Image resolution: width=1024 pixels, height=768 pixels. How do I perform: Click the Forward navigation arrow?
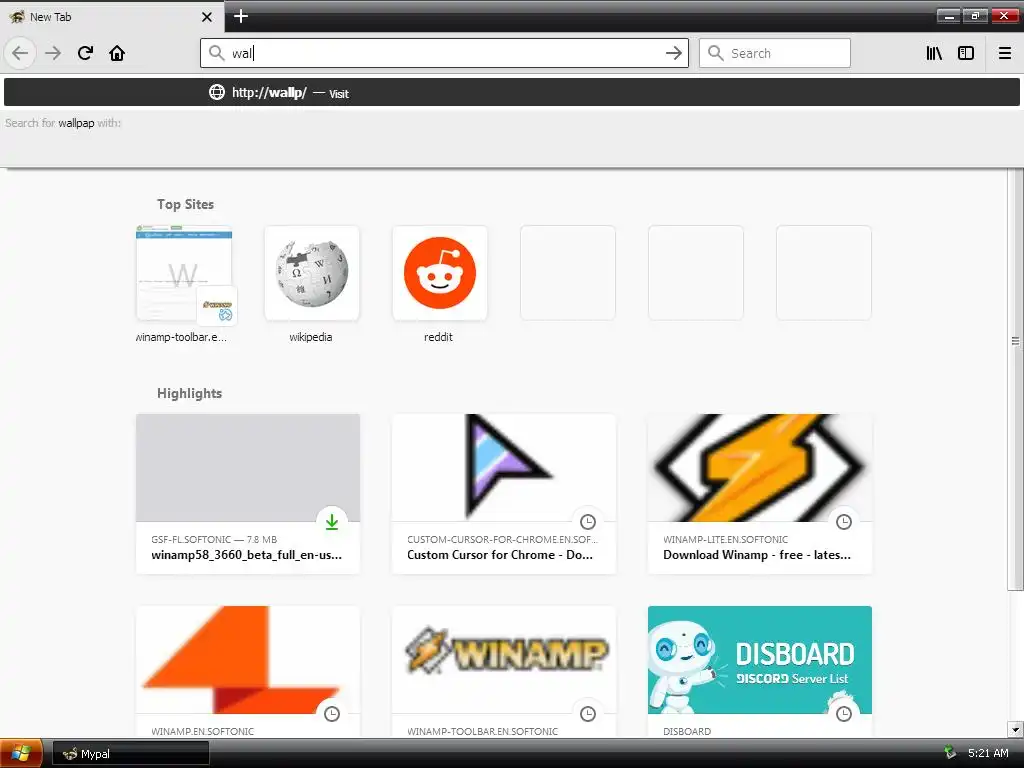53,53
